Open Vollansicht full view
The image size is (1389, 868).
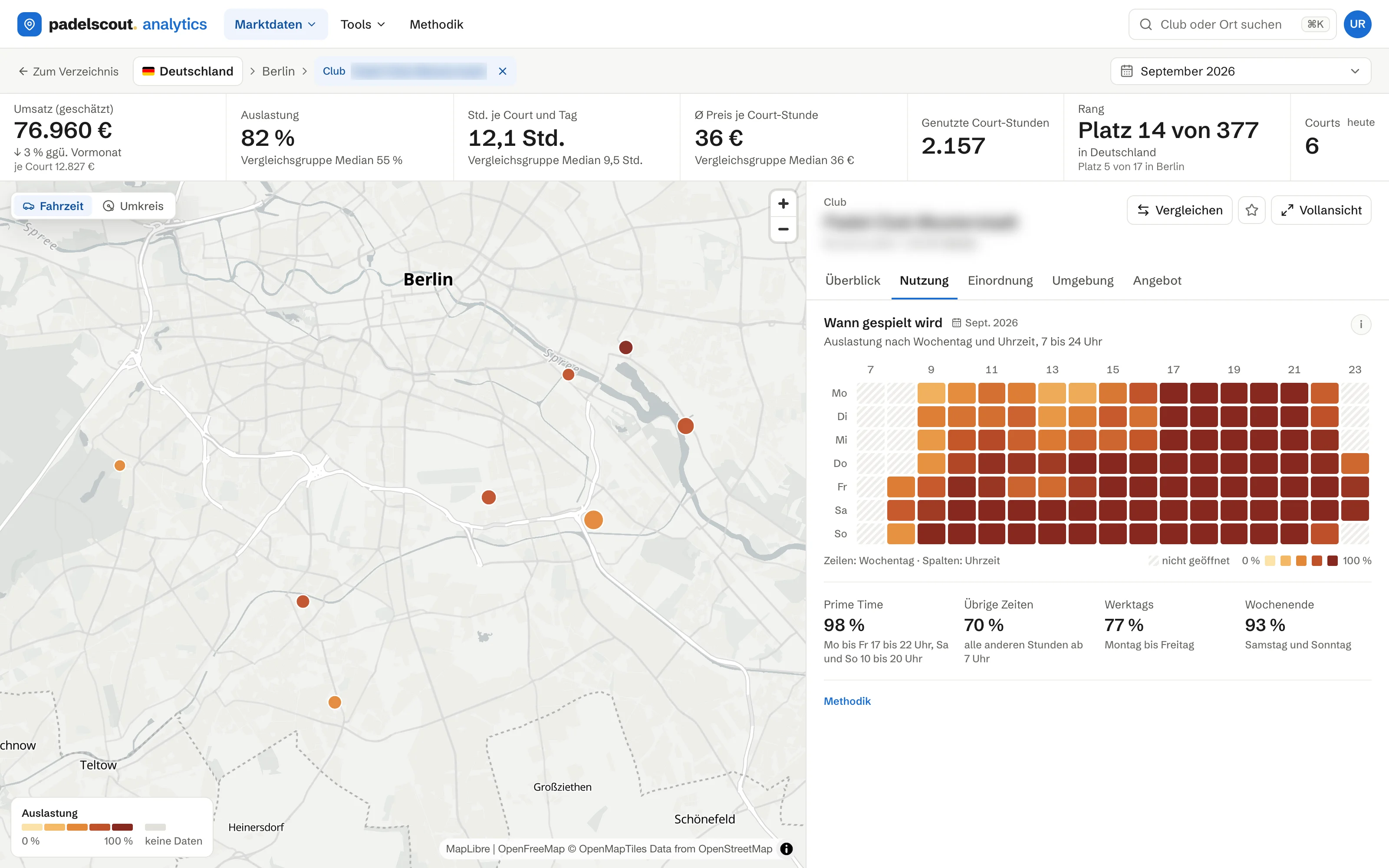pos(1321,210)
